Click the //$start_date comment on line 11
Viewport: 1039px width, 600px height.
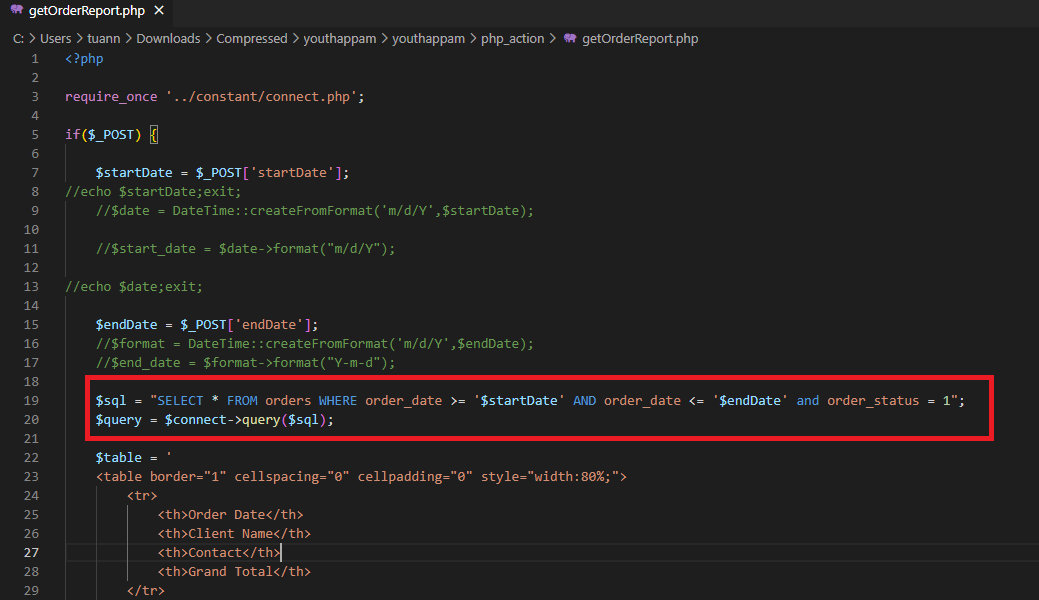[245, 249]
